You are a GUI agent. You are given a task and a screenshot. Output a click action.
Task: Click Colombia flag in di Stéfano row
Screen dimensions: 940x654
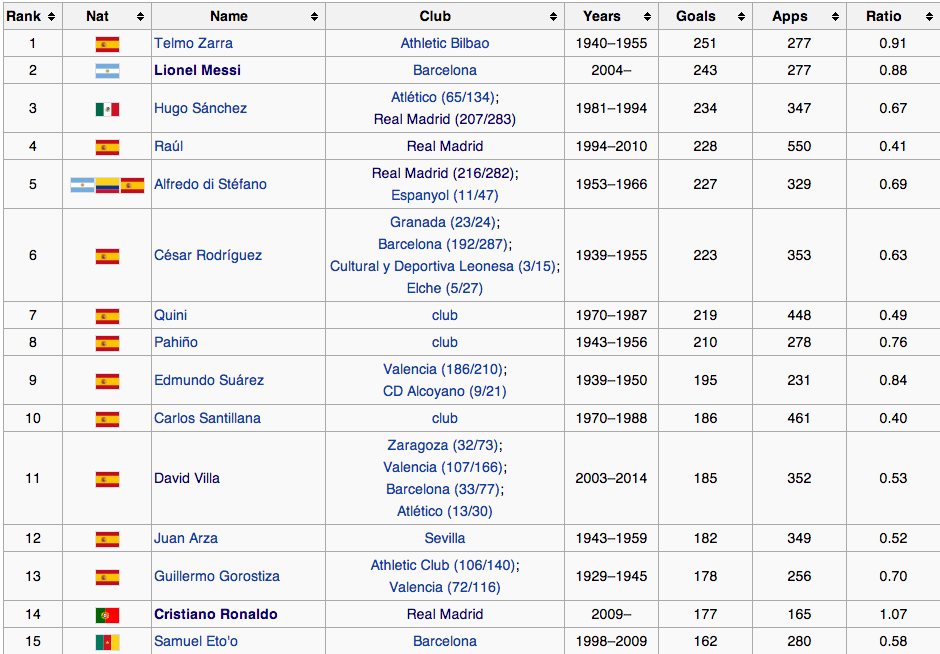[x=107, y=185]
